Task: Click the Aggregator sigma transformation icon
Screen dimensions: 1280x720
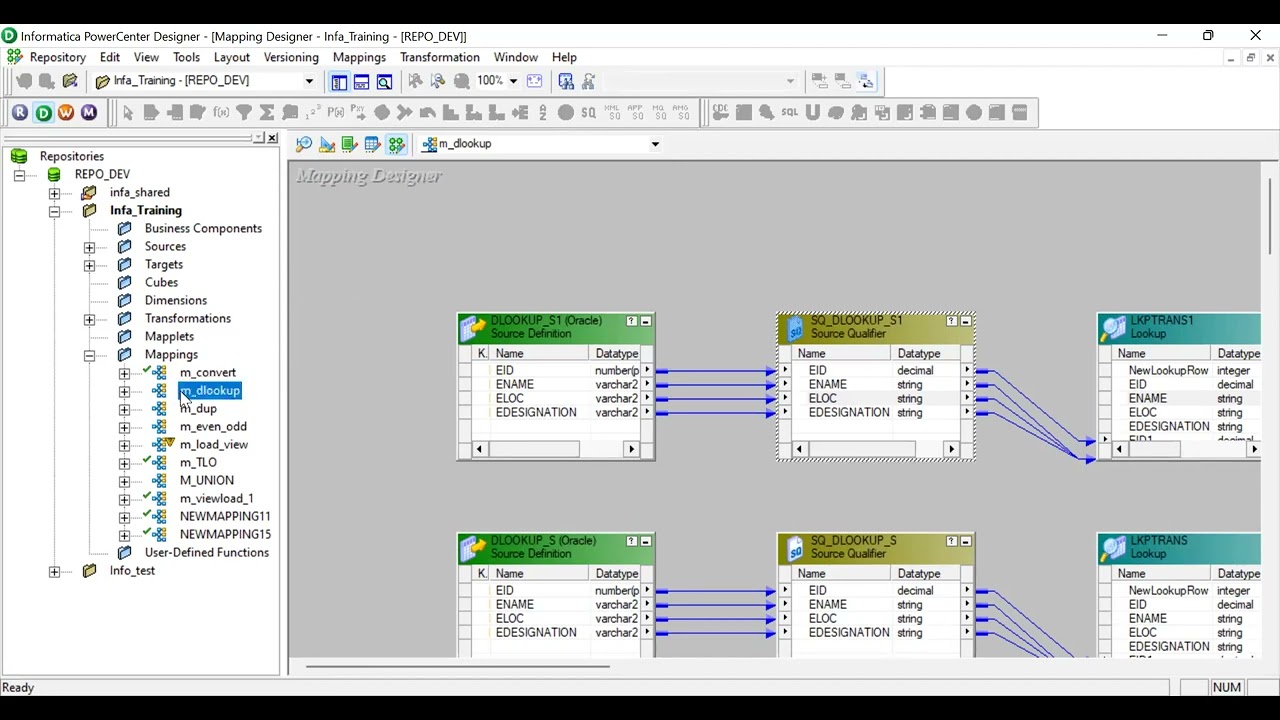Action: 267,113
